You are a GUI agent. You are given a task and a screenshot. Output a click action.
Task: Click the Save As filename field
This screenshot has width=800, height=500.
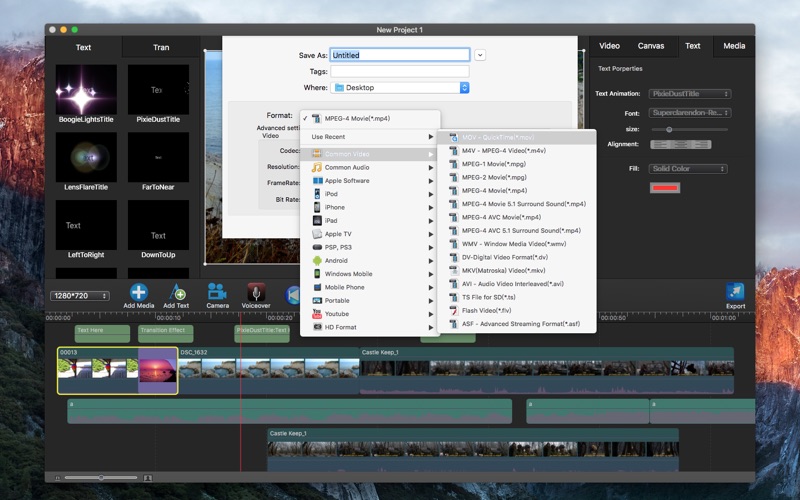[399, 55]
